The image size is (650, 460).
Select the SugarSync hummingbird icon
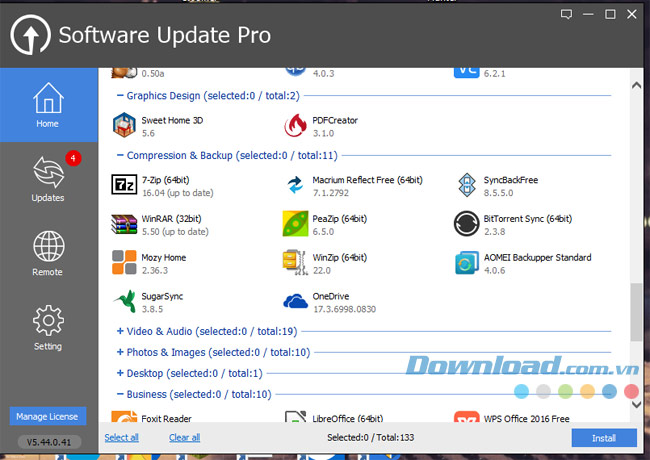[125, 301]
